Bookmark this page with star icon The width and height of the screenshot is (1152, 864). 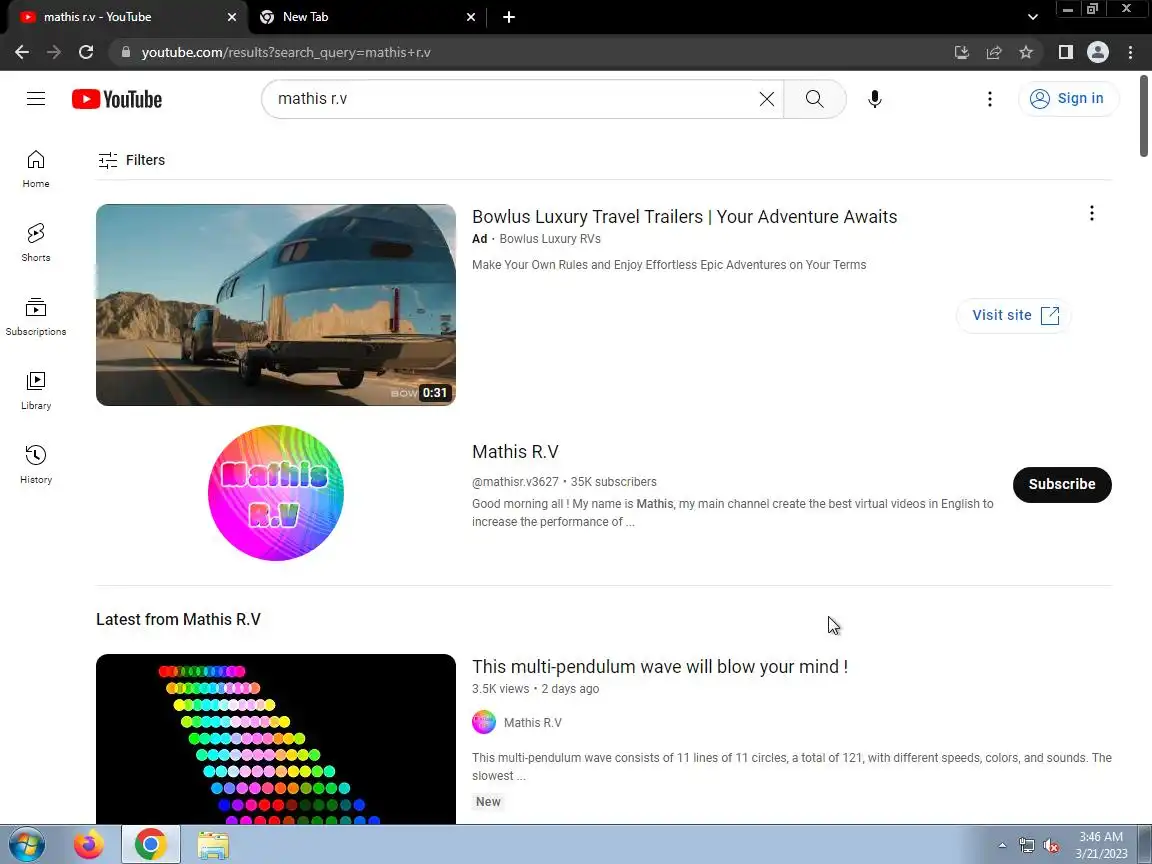[1026, 52]
